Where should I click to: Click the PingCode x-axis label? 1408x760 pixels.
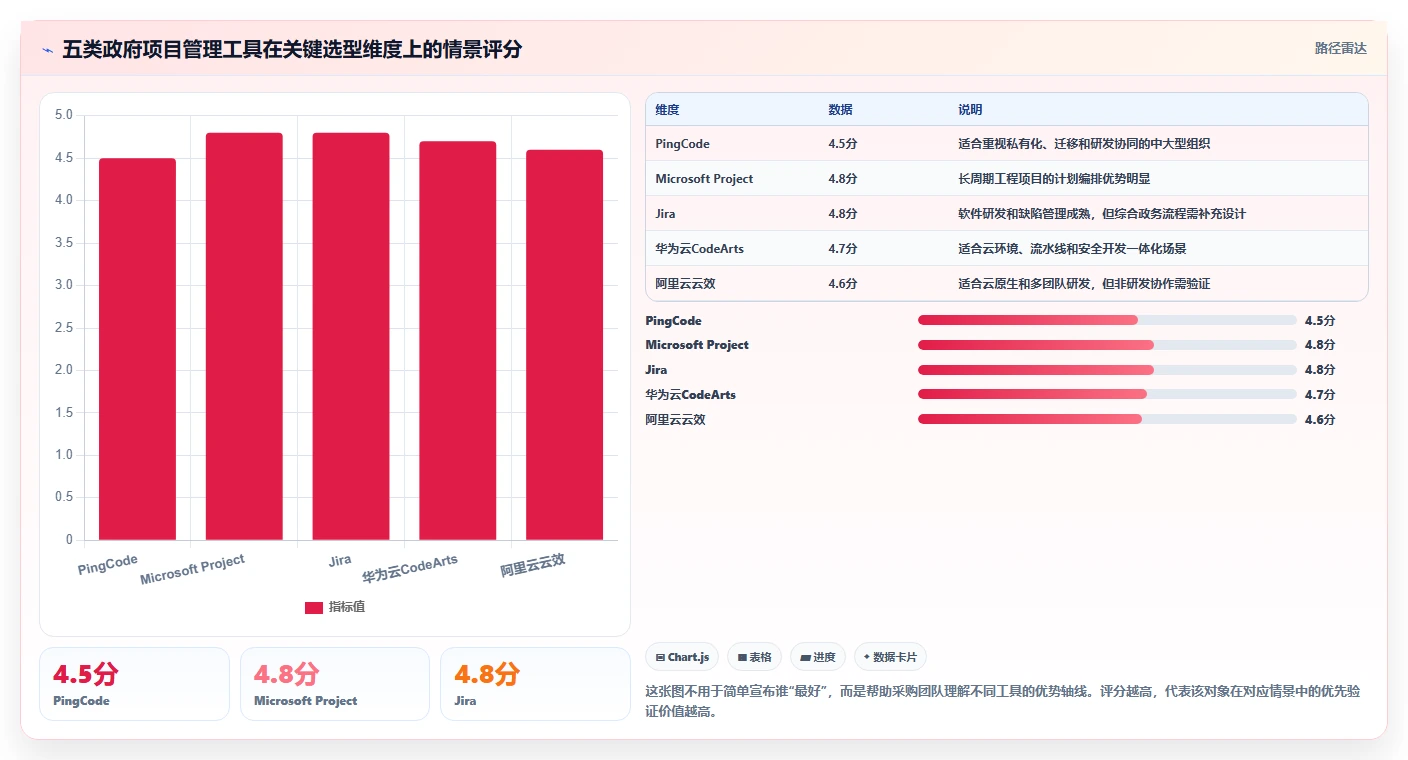108,564
